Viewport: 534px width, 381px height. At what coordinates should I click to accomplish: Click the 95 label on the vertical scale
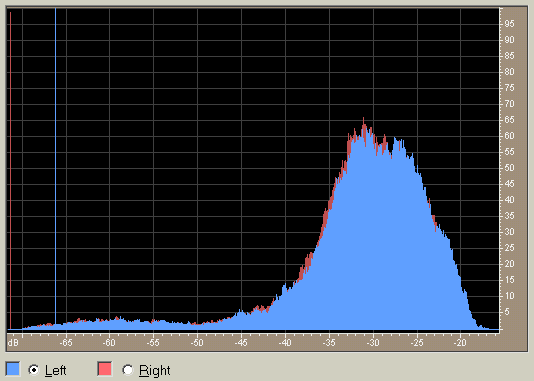click(509, 24)
